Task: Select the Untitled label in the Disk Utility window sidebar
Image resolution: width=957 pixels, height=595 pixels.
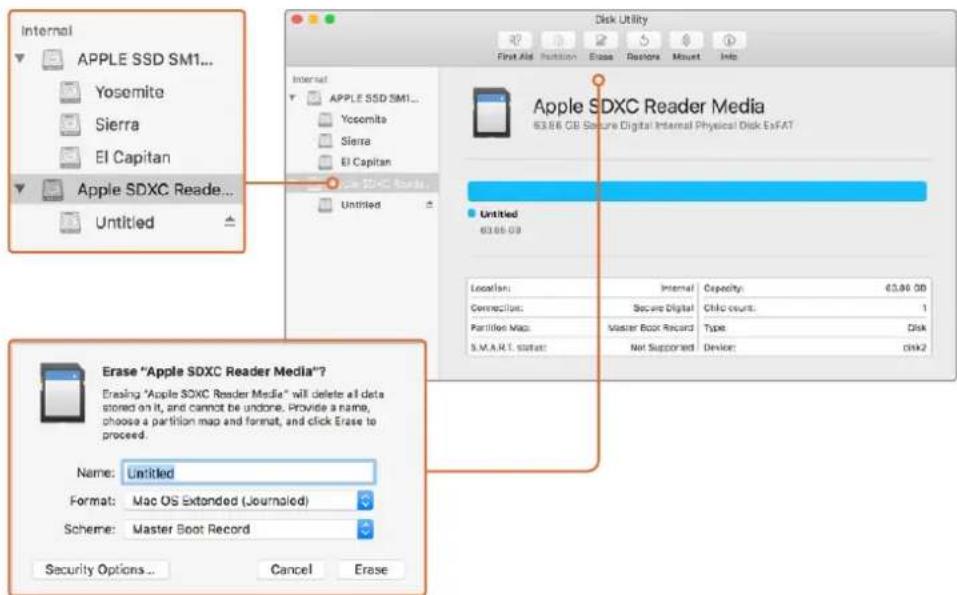Action: coord(361,205)
